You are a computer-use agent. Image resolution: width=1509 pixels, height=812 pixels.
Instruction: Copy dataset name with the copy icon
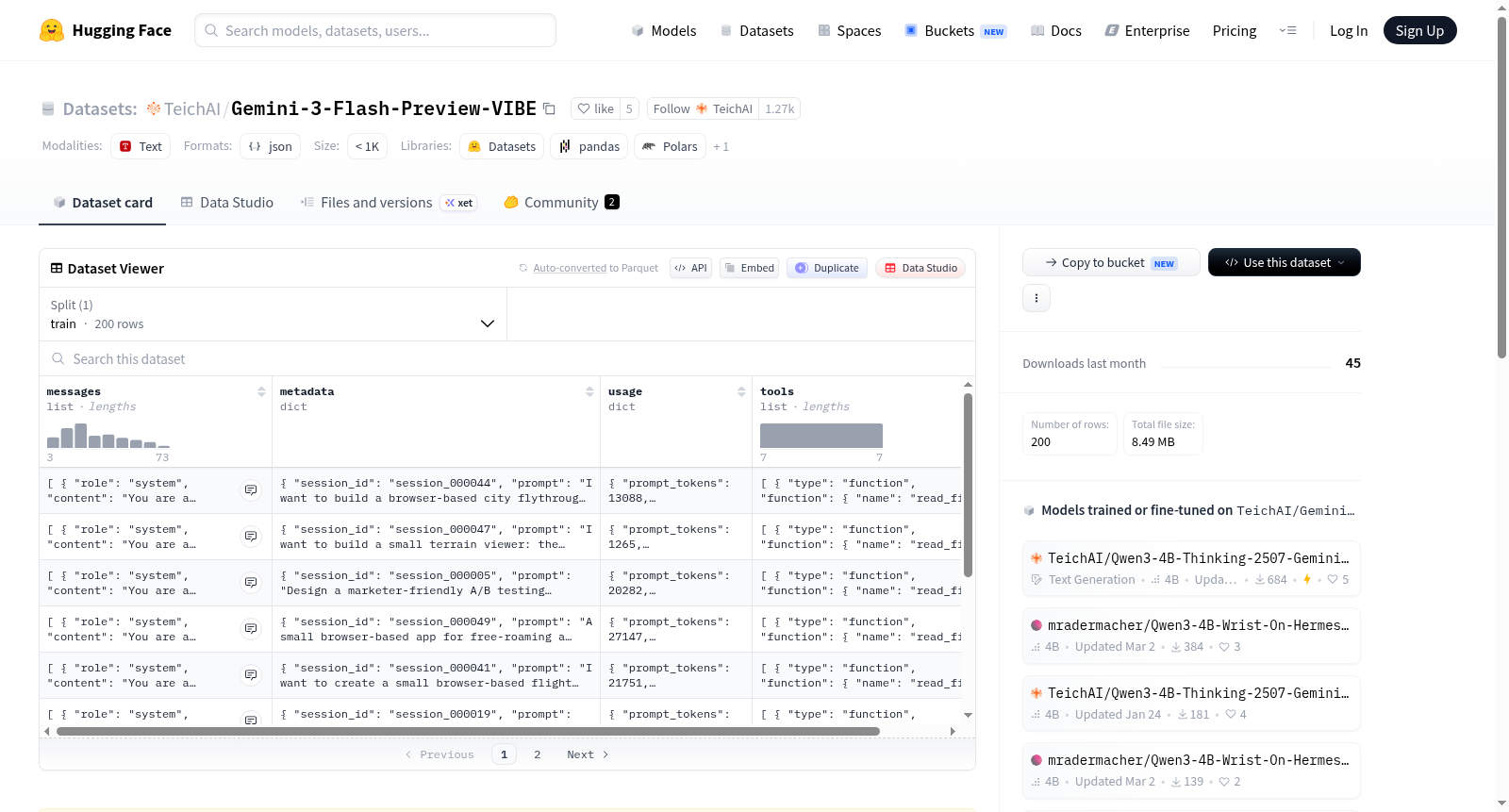pyautogui.click(x=549, y=108)
